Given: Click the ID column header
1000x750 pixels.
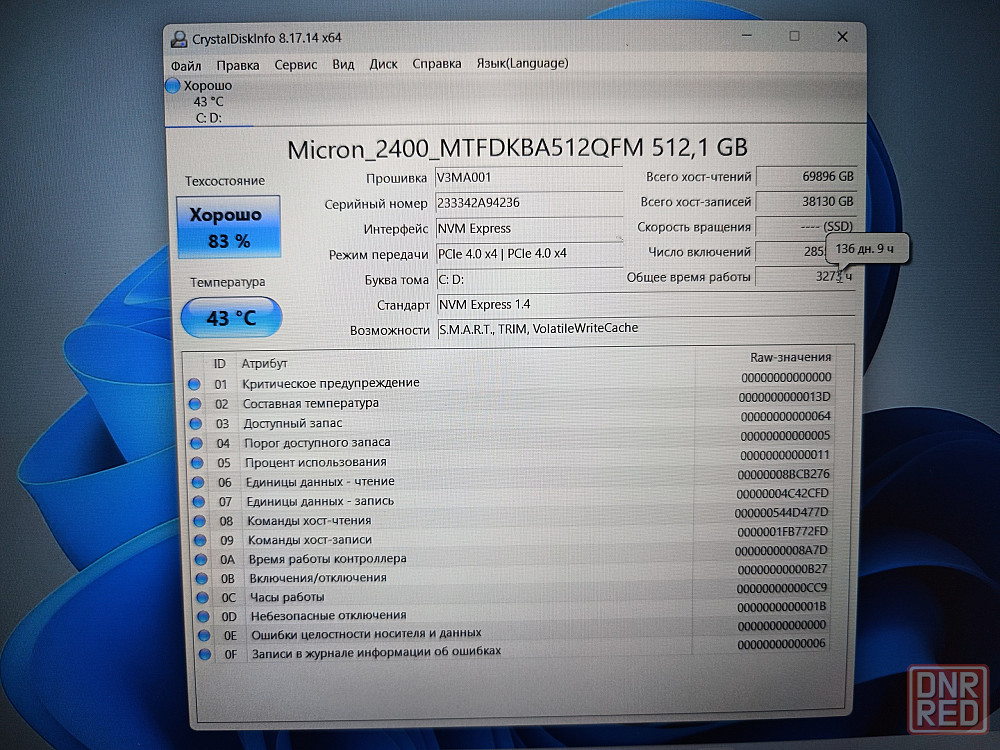Looking at the screenshot, I should 219,364.
